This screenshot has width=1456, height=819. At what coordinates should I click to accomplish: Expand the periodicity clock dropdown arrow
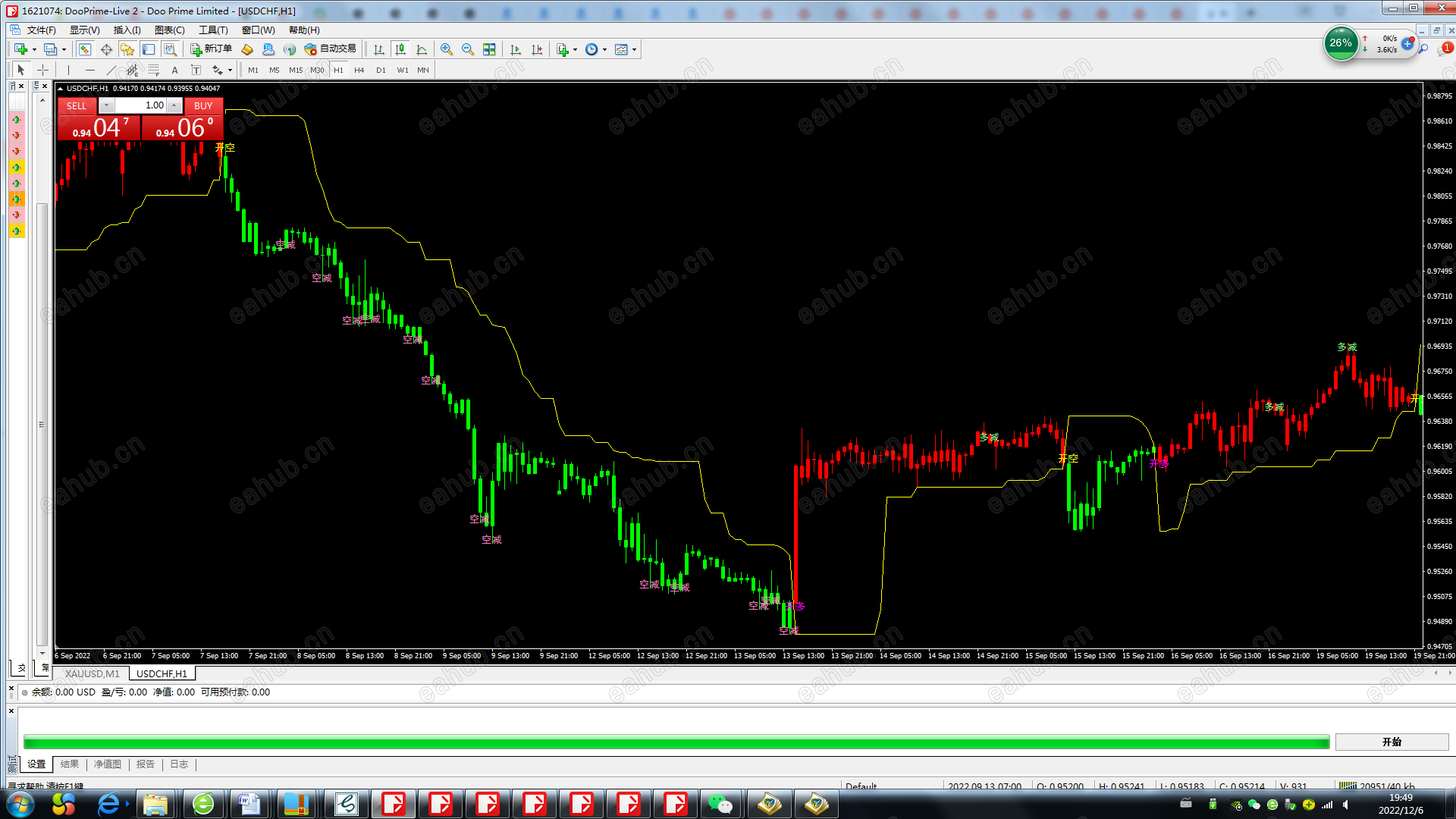click(x=605, y=49)
